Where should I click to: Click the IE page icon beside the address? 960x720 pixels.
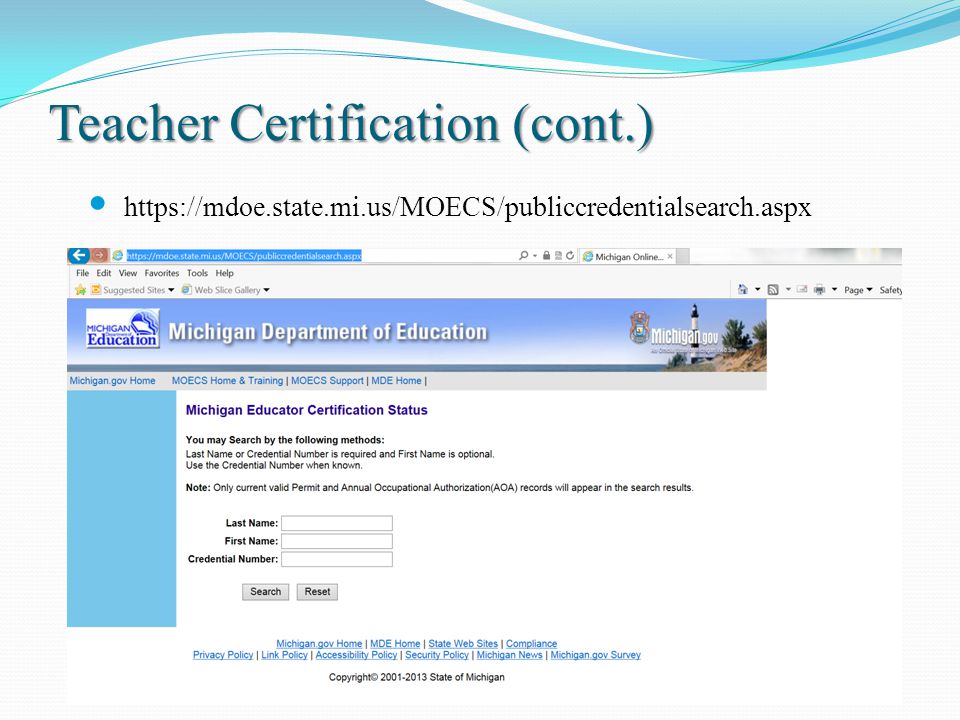click(118, 256)
